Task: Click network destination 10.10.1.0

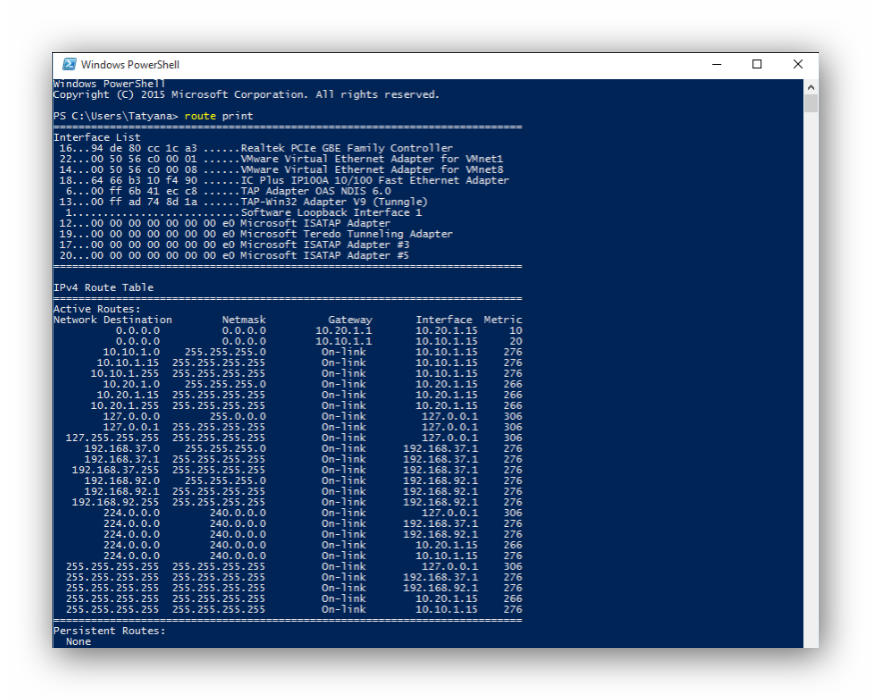Action: (131, 352)
